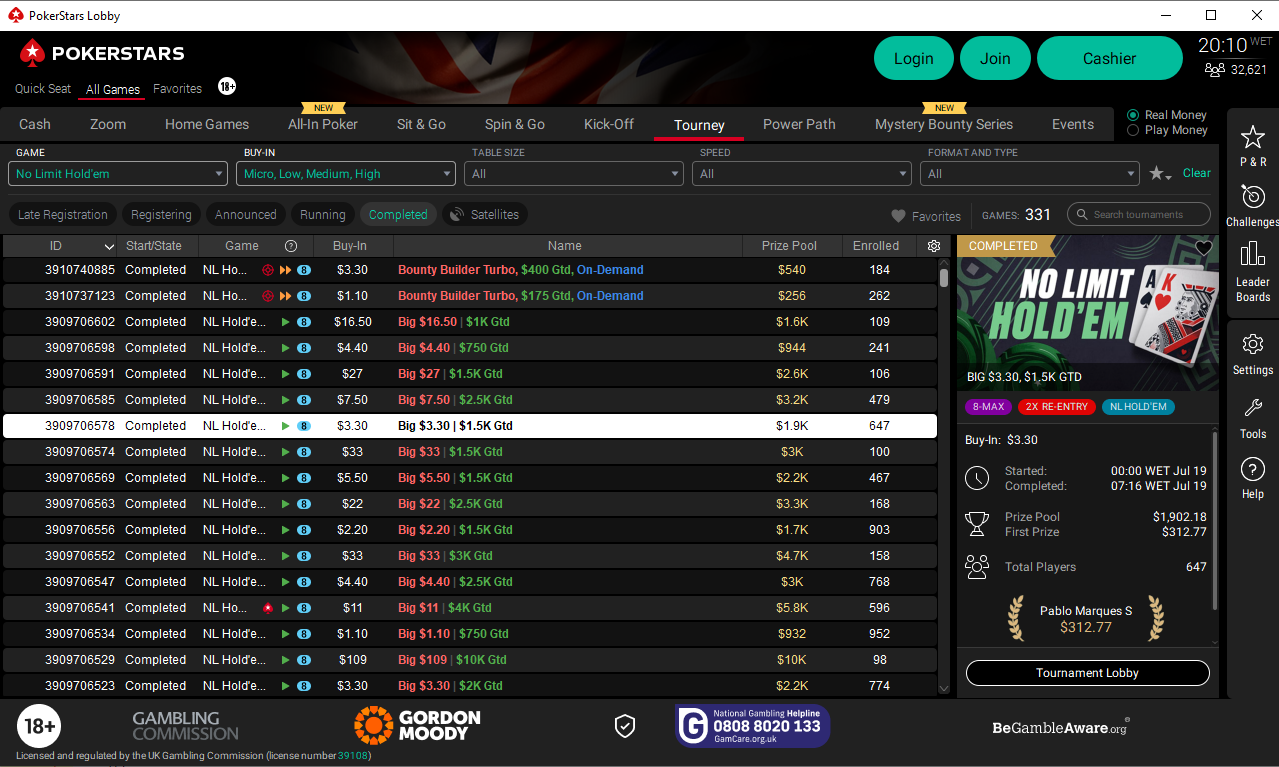Toggle the Announced filter

(245, 214)
